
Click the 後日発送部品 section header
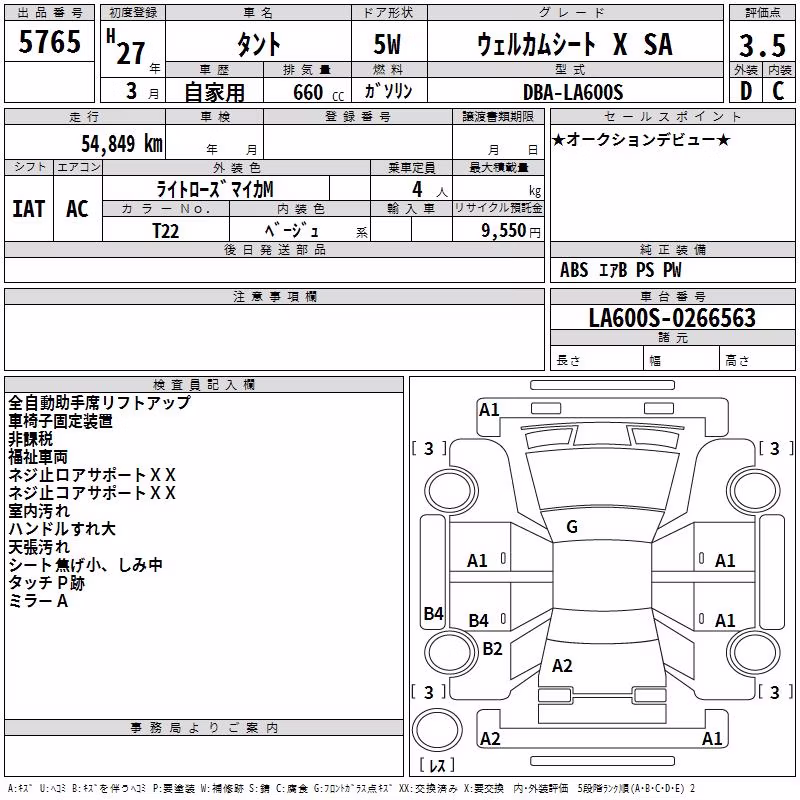coord(274,249)
